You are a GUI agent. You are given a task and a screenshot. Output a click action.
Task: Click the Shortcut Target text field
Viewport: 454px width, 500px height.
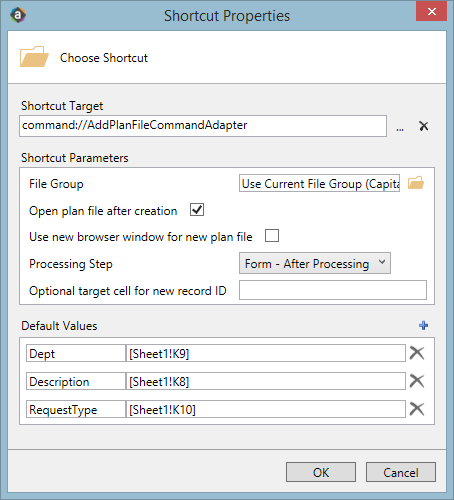tap(203, 126)
